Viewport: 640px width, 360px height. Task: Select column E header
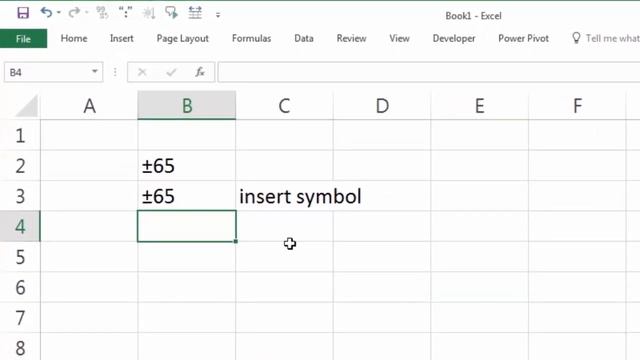[x=479, y=106]
